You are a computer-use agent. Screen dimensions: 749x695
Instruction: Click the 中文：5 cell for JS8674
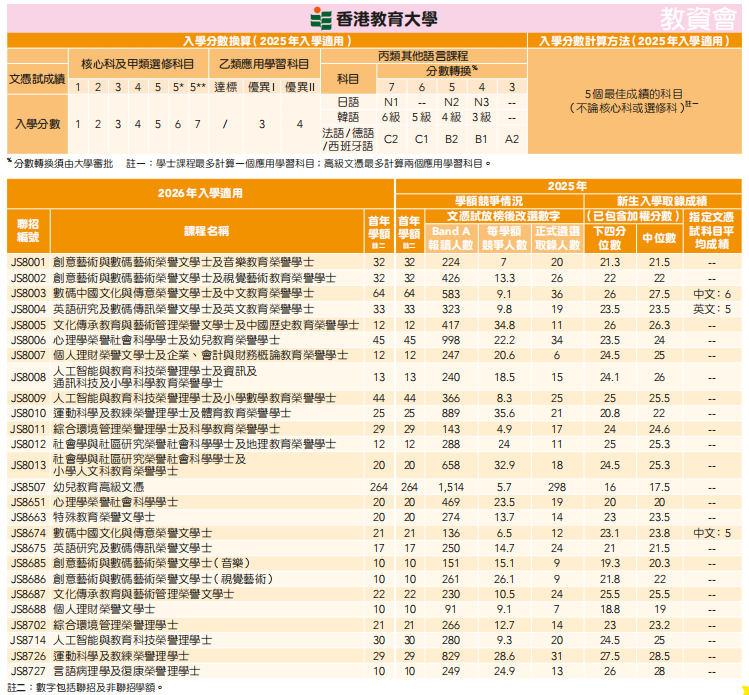(712, 533)
